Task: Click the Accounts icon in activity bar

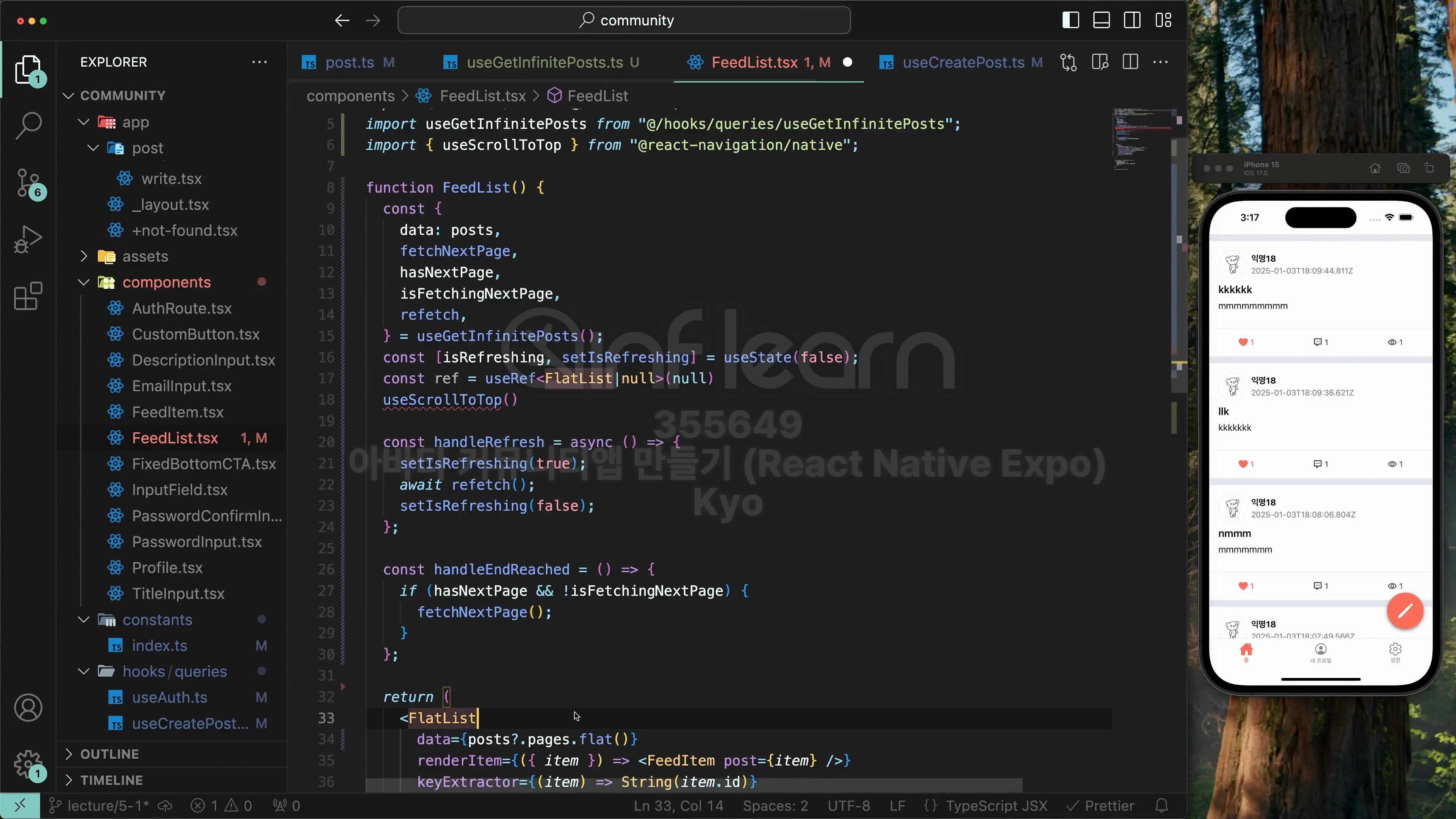Action: pos(28,708)
